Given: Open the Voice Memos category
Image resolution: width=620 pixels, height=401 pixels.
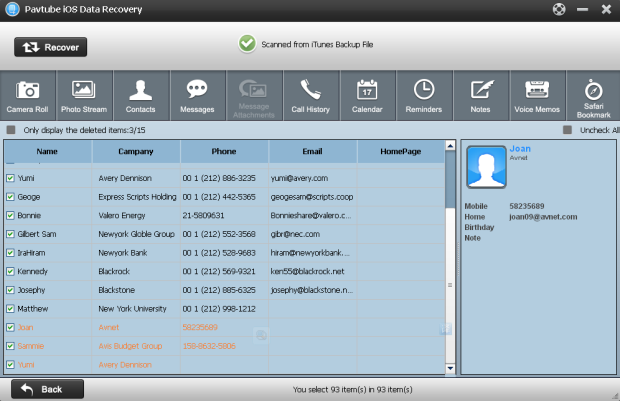Looking at the screenshot, I should (537, 96).
